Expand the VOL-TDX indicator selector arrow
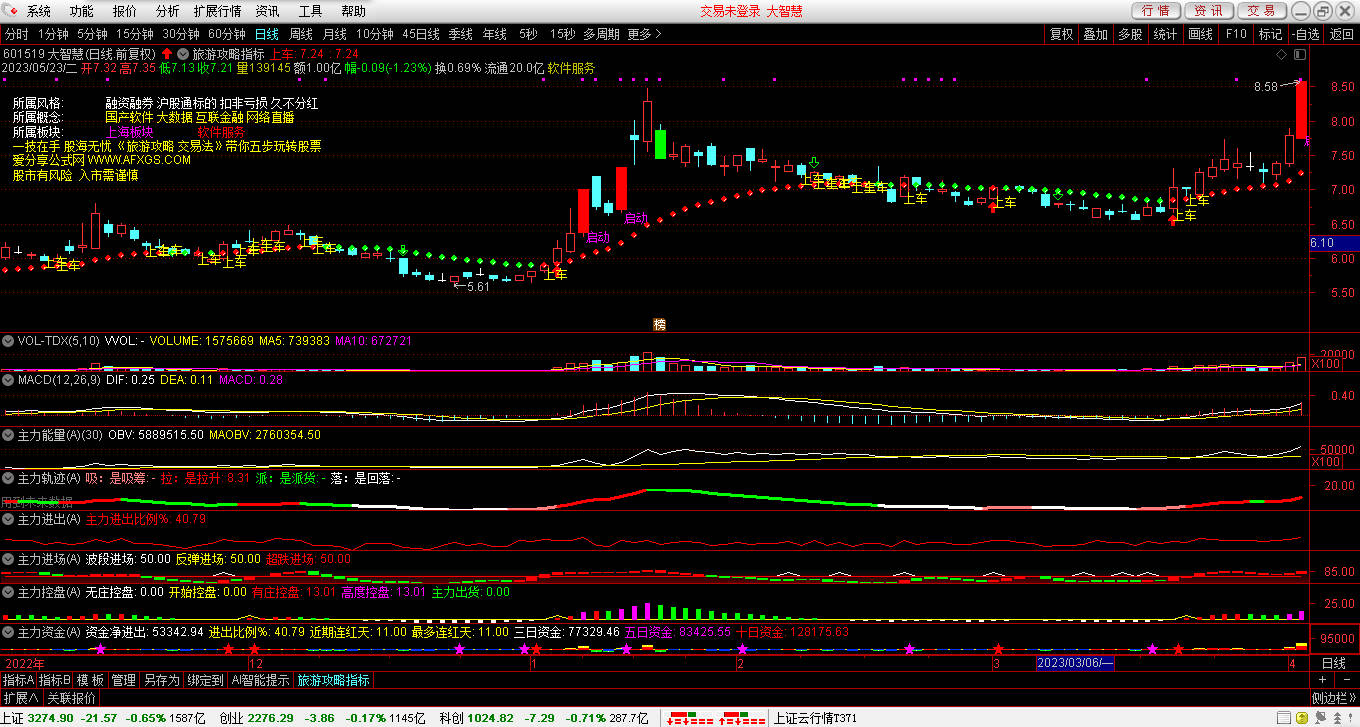 pos(8,341)
